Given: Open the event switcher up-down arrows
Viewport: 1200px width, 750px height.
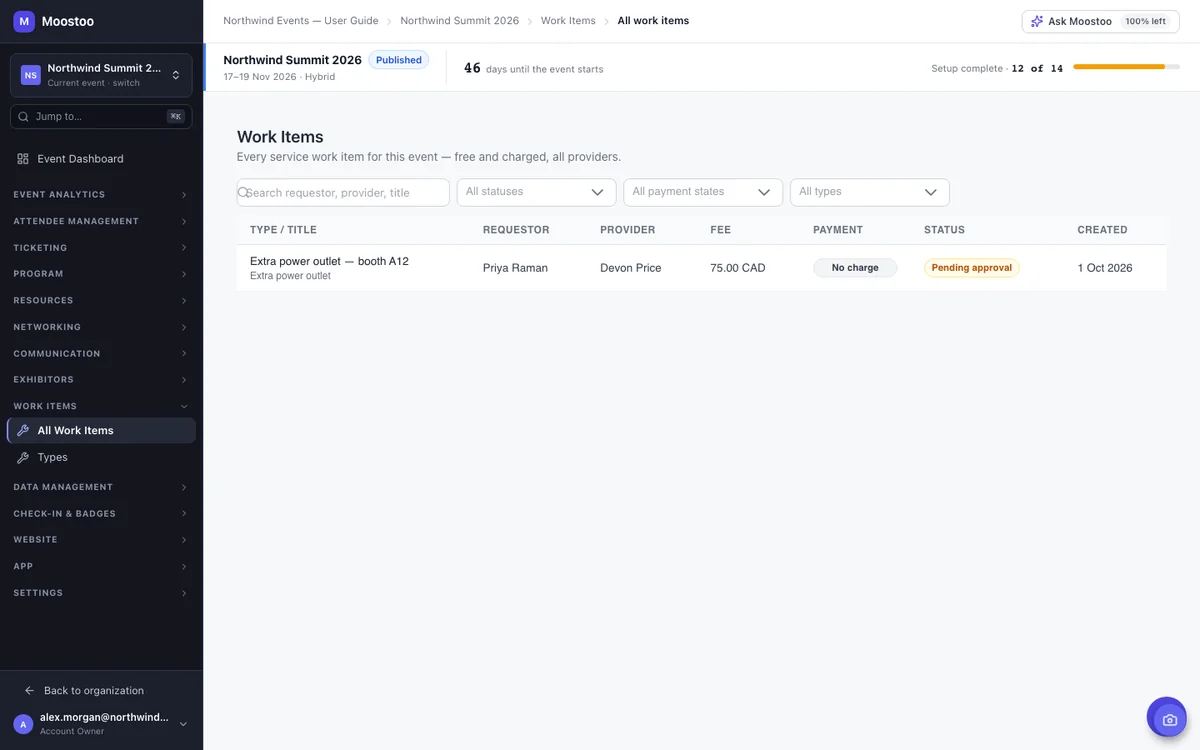Looking at the screenshot, I should coord(176,75).
